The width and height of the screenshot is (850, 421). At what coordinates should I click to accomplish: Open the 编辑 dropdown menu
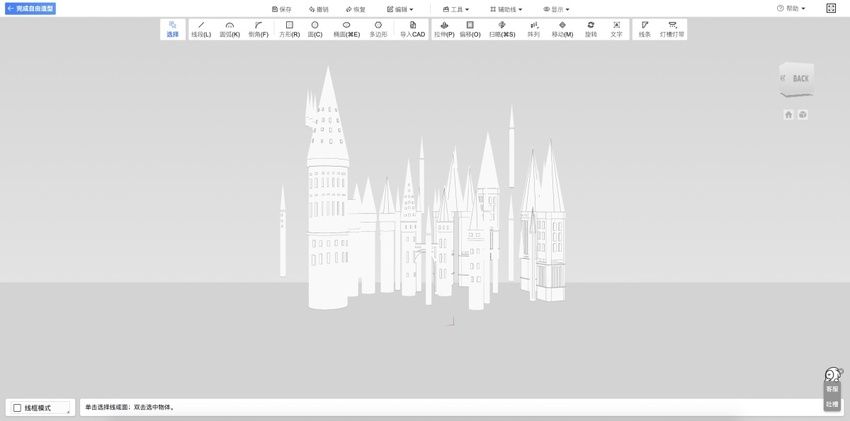[x=400, y=9]
